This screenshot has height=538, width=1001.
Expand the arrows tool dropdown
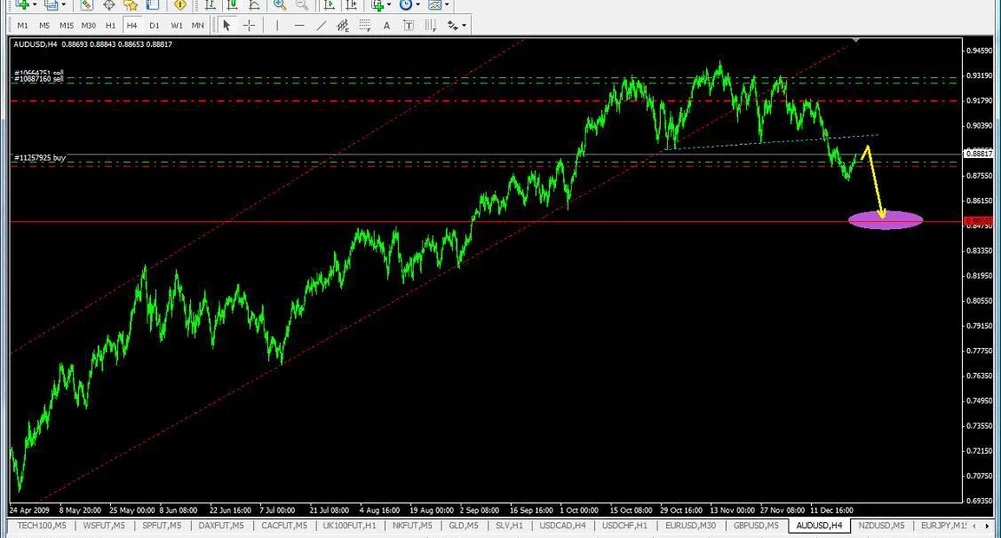[x=464, y=26]
